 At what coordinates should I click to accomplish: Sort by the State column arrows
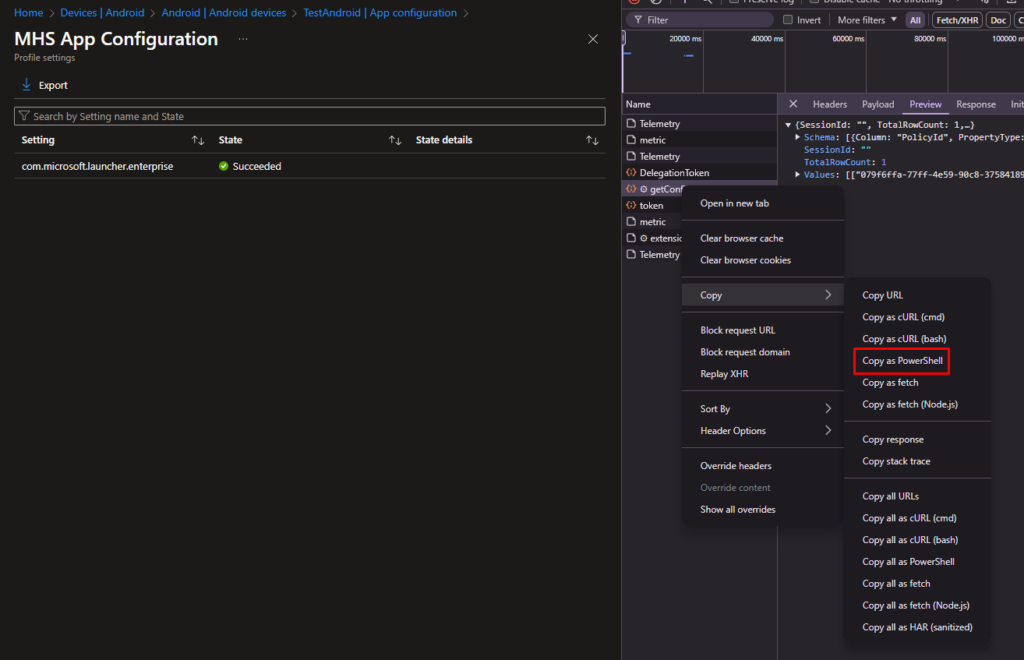[x=394, y=140]
